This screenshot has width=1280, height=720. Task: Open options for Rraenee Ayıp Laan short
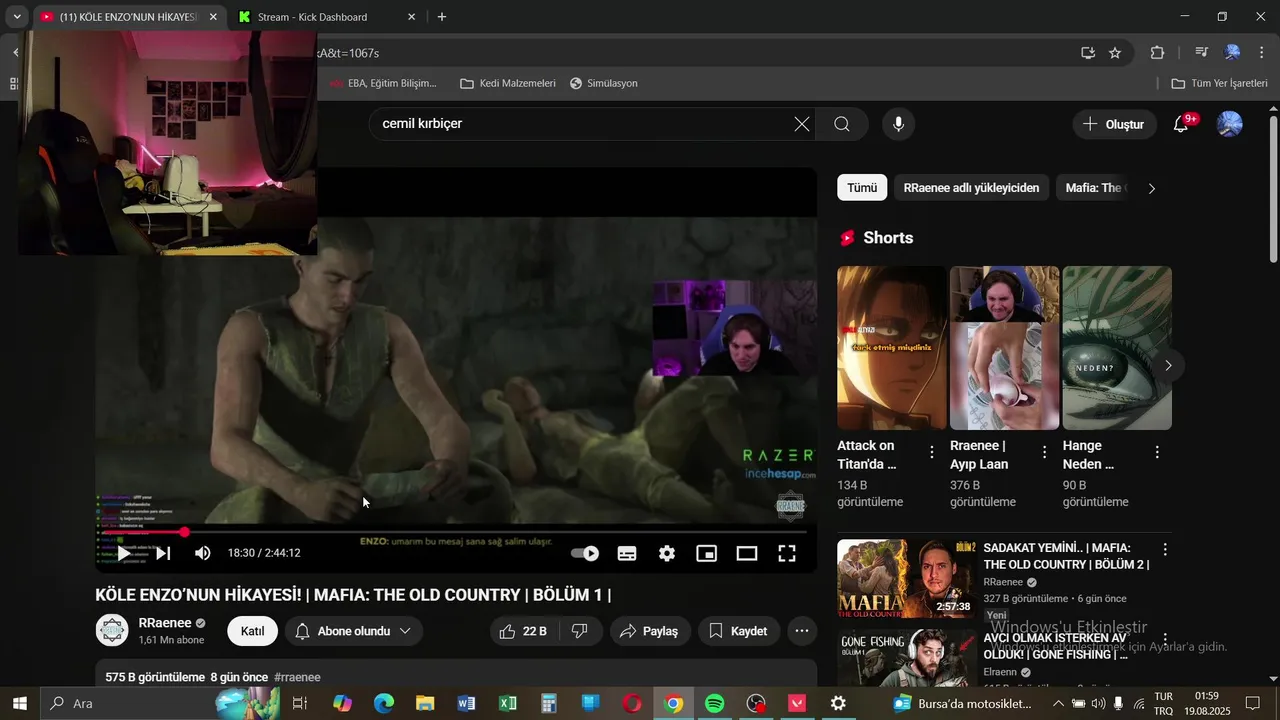point(1045,452)
